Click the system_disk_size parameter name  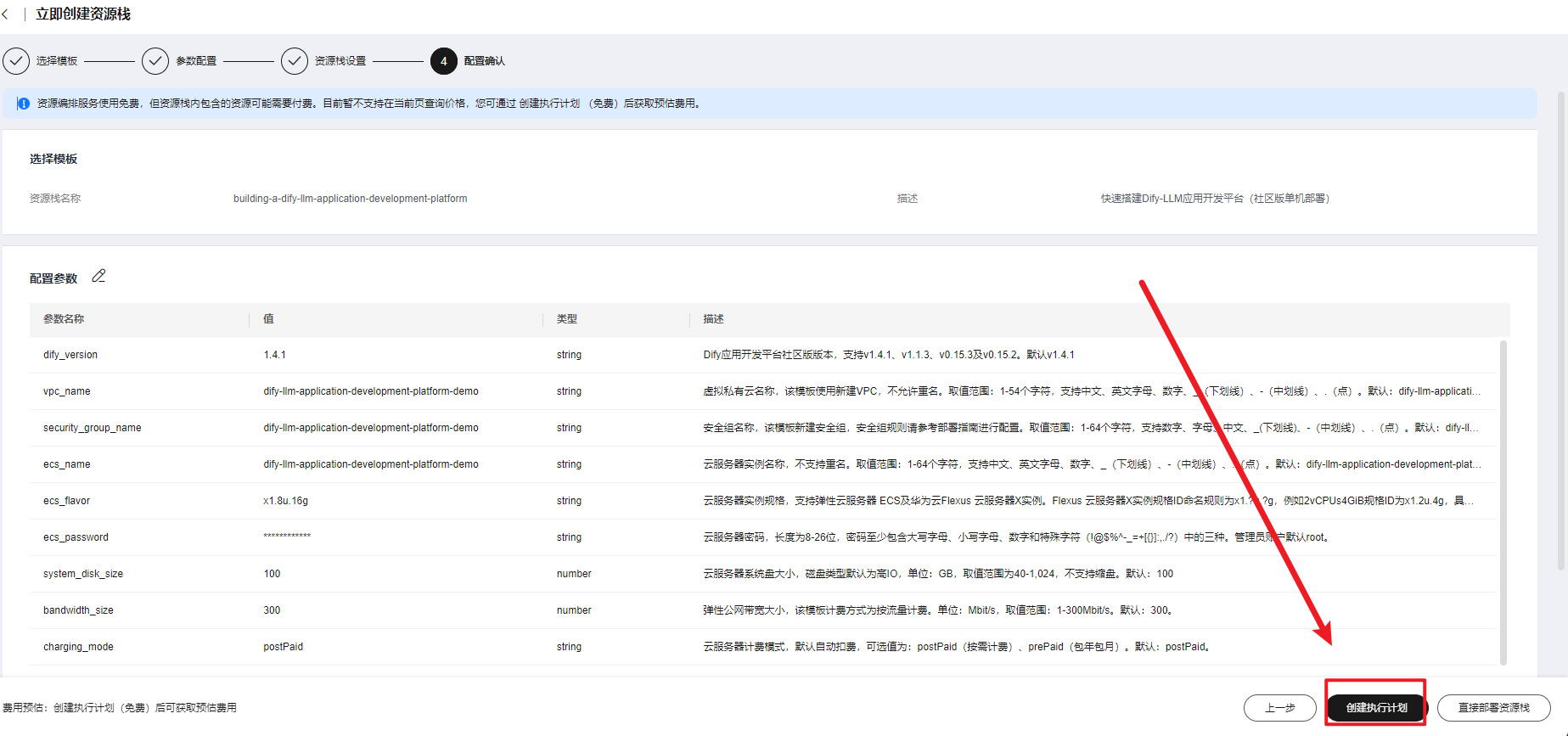(x=83, y=574)
